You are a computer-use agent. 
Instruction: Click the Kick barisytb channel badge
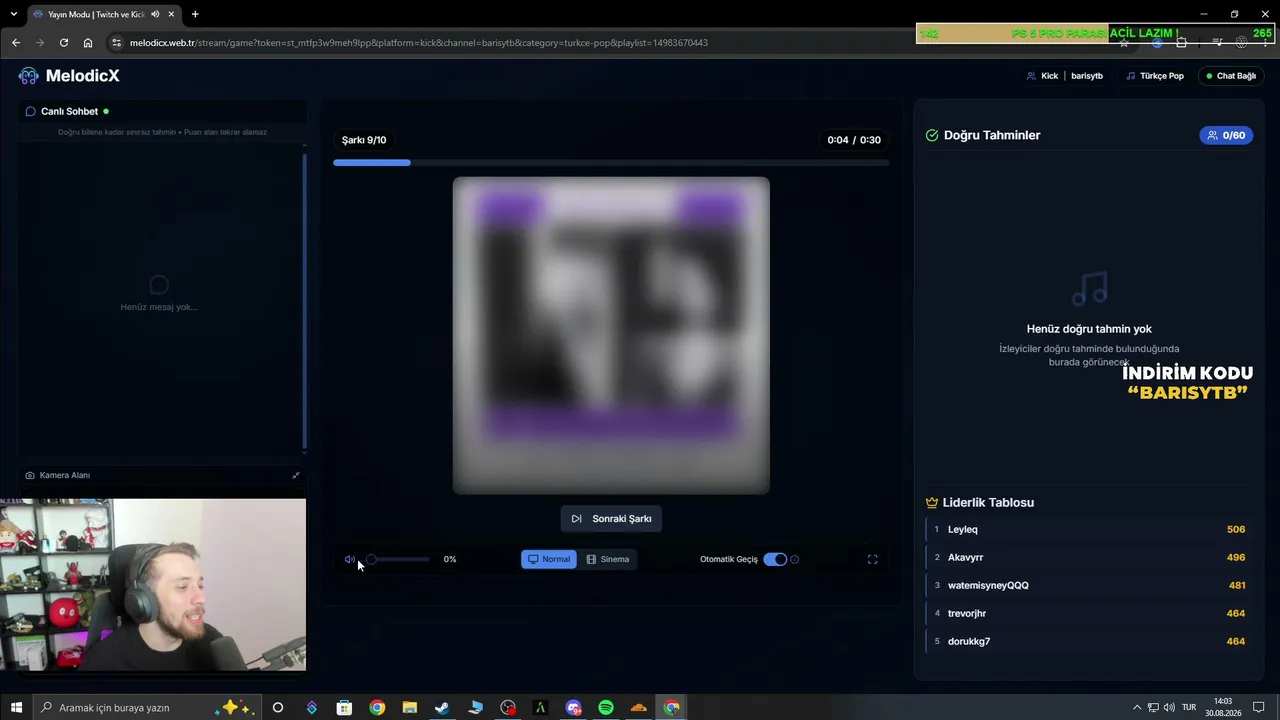(1065, 76)
